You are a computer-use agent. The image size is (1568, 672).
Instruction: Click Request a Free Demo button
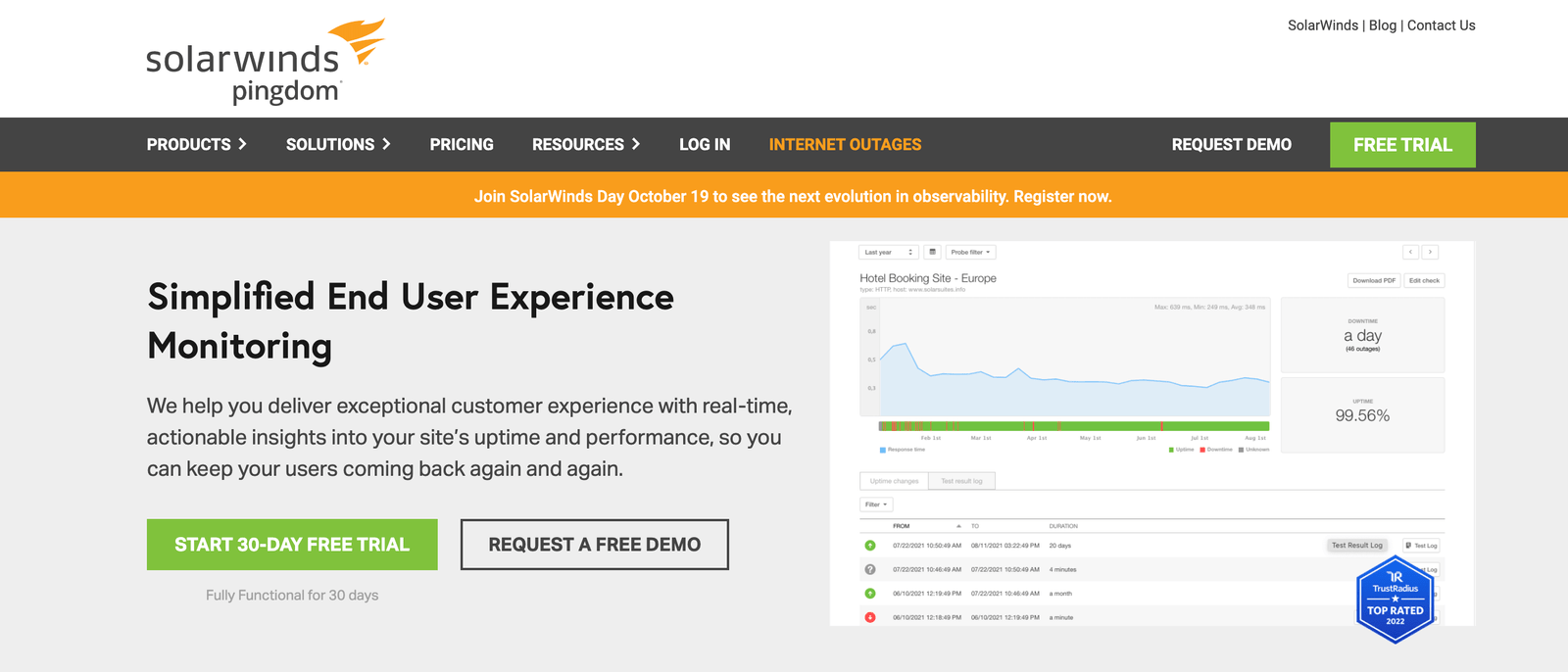pyautogui.click(x=595, y=545)
